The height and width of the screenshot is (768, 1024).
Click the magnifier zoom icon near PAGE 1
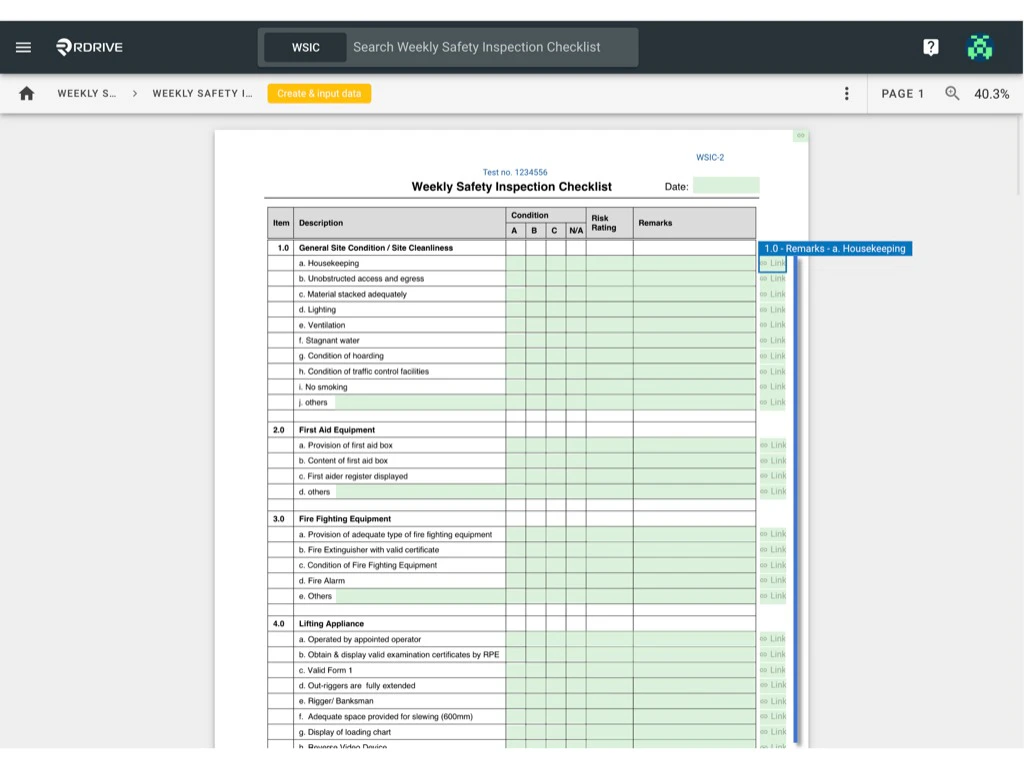[950, 93]
